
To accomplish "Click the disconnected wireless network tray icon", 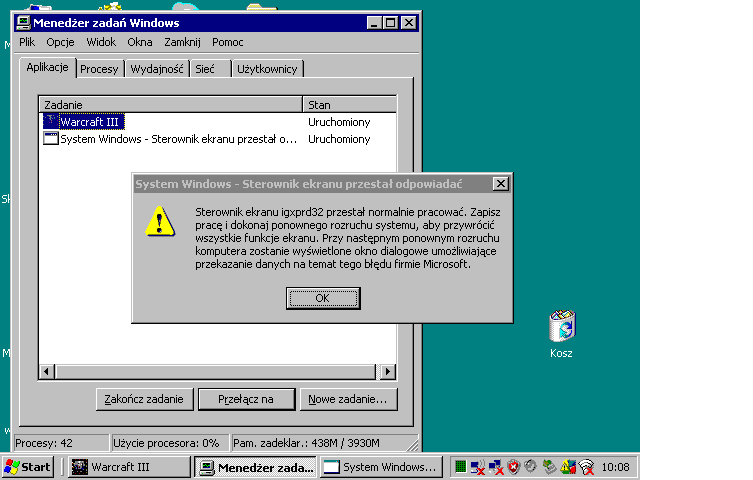I will click(586, 466).
